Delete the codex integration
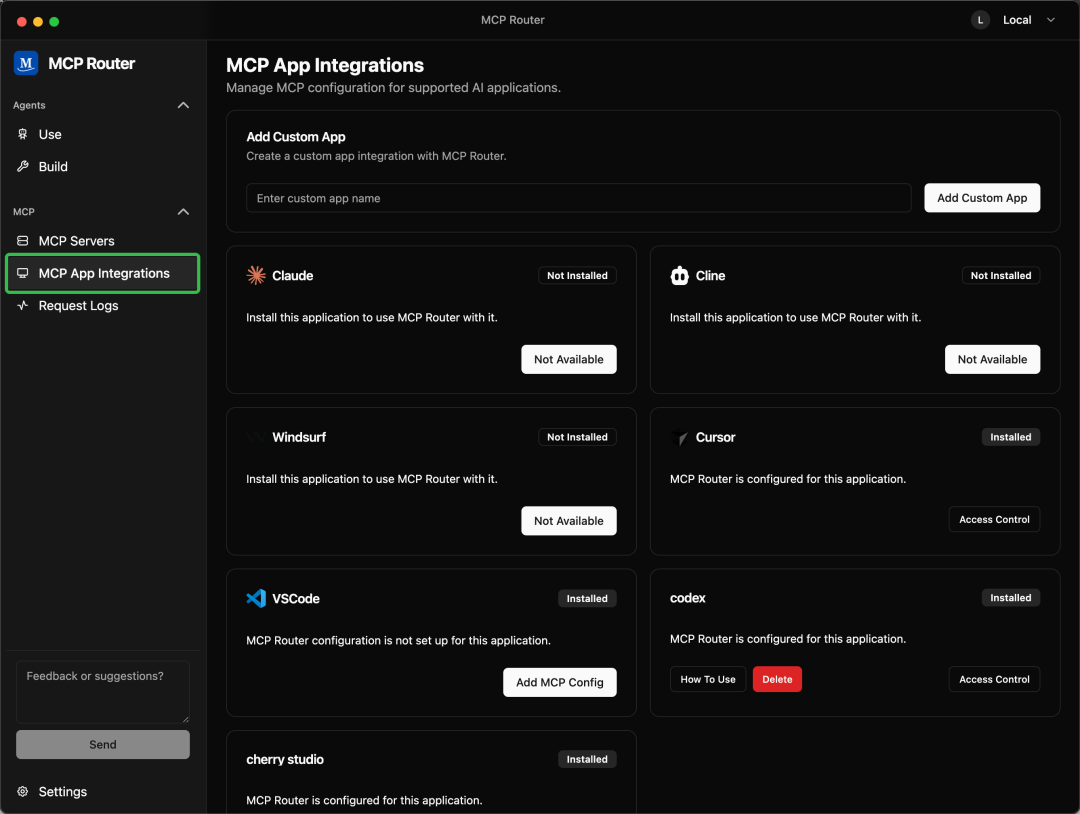 [777, 679]
